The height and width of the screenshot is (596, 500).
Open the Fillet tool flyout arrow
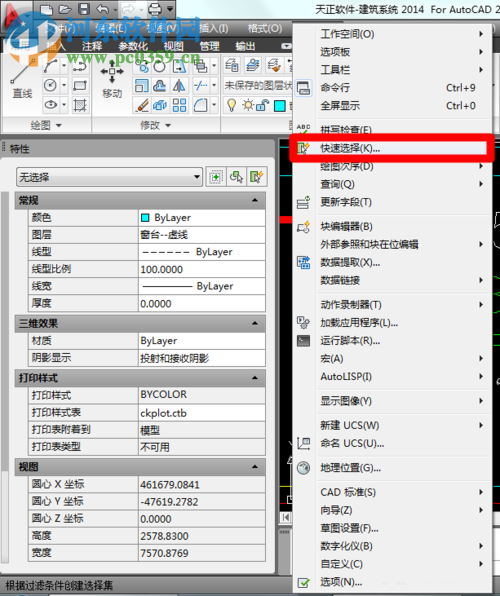(213, 105)
